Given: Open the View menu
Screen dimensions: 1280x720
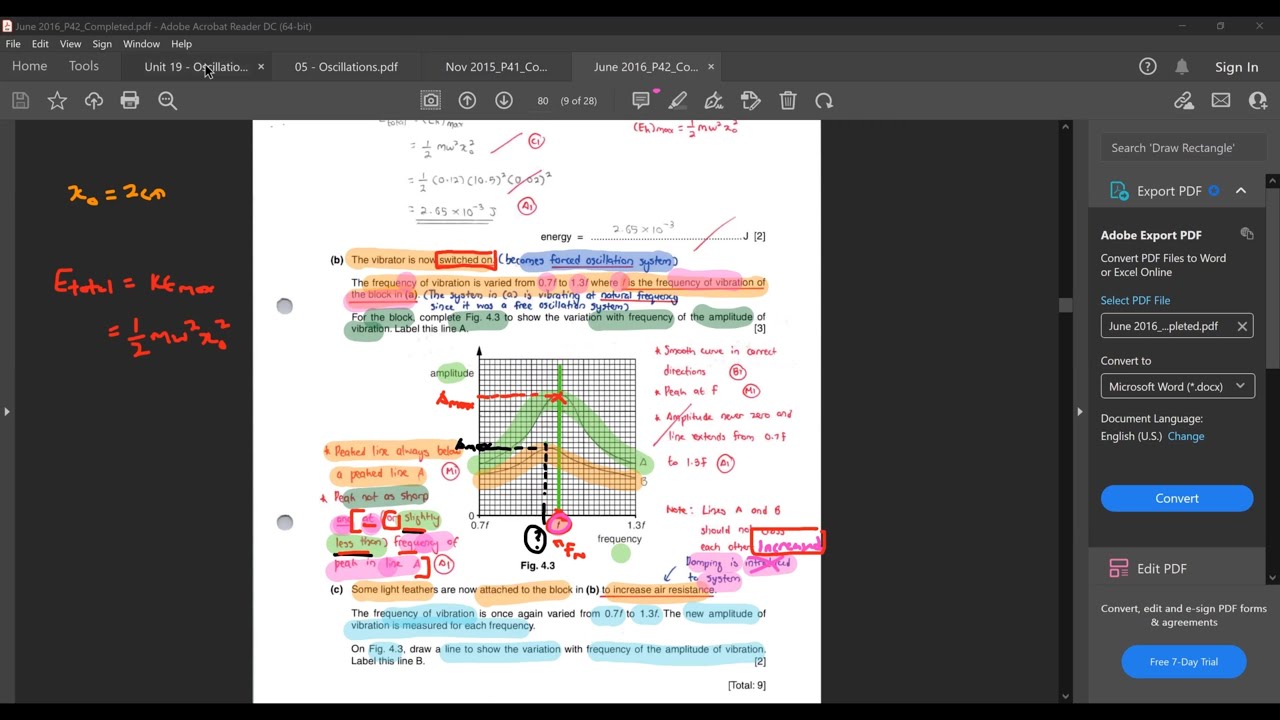Looking at the screenshot, I should [x=70, y=44].
